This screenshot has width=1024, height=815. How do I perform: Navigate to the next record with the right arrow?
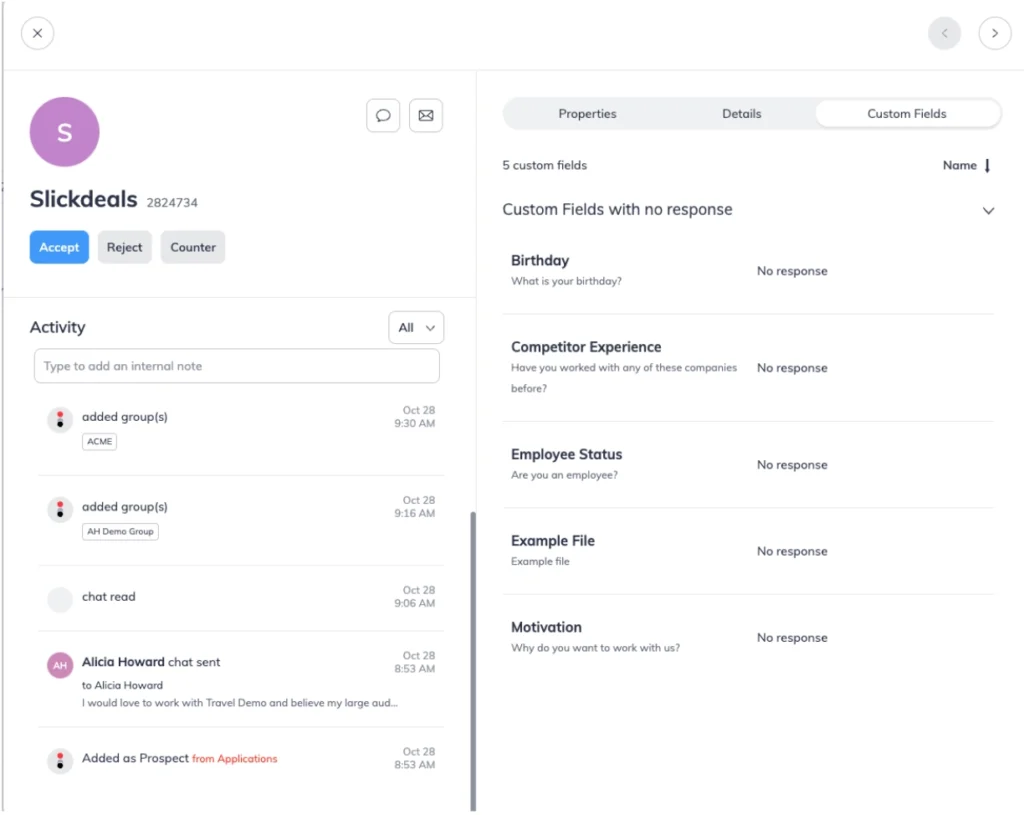[994, 33]
